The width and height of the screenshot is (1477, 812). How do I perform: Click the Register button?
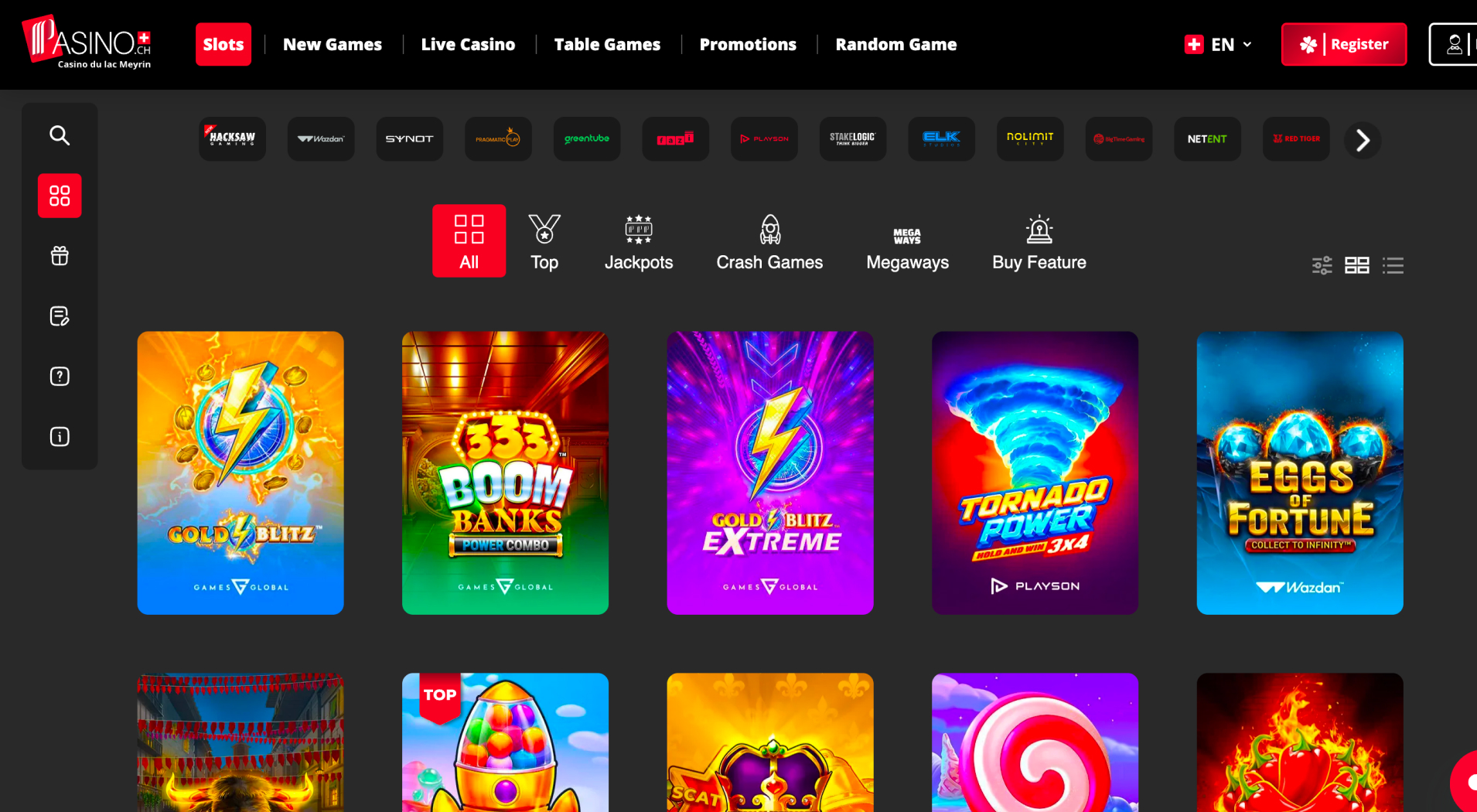(1344, 44)
